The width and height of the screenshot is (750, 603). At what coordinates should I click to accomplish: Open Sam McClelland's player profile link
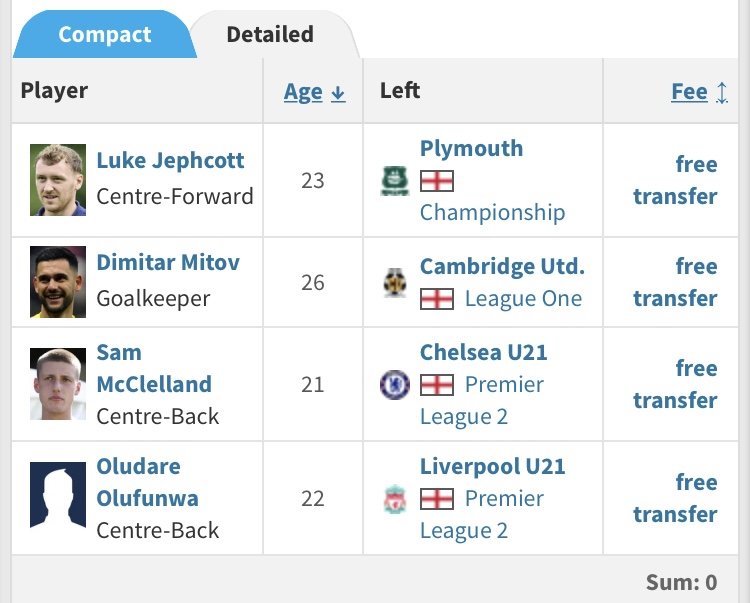pyautogui.click(x=154, y=368)
